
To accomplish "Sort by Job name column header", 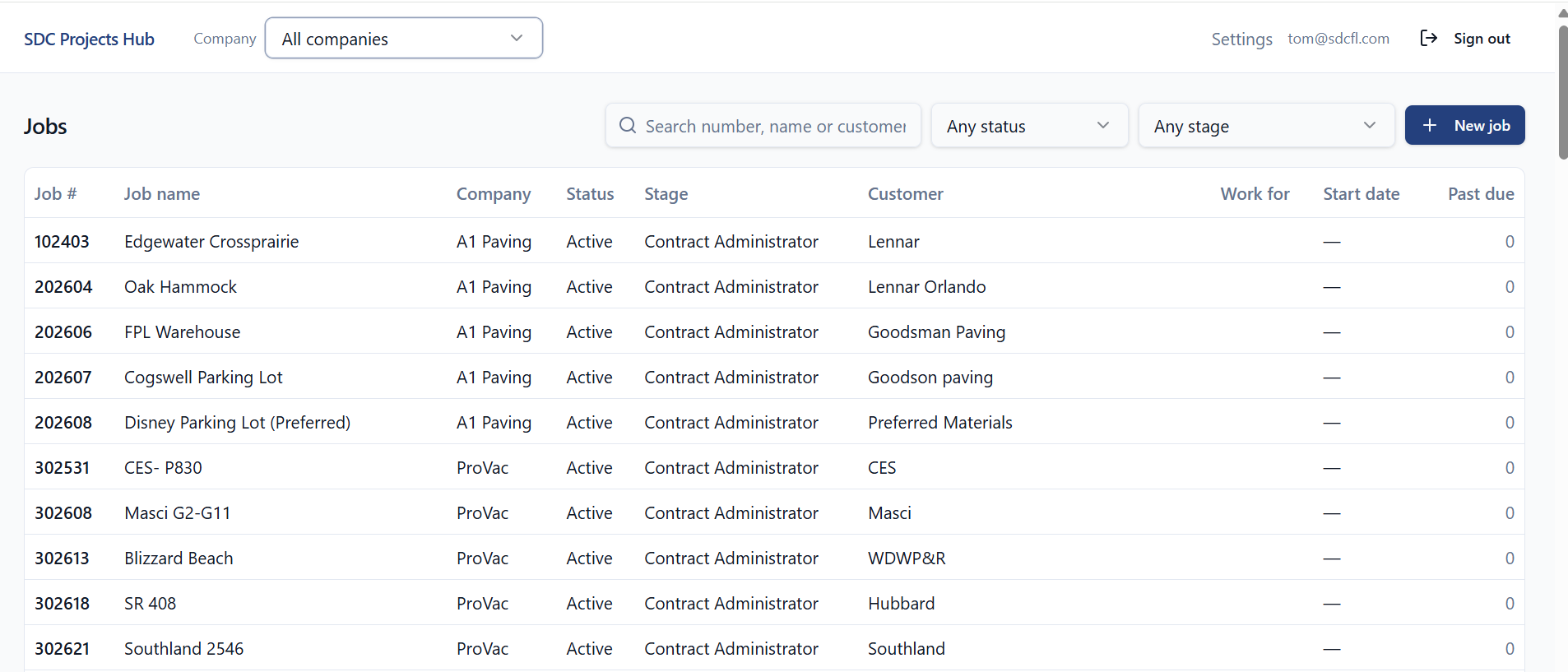I will 162,194.
